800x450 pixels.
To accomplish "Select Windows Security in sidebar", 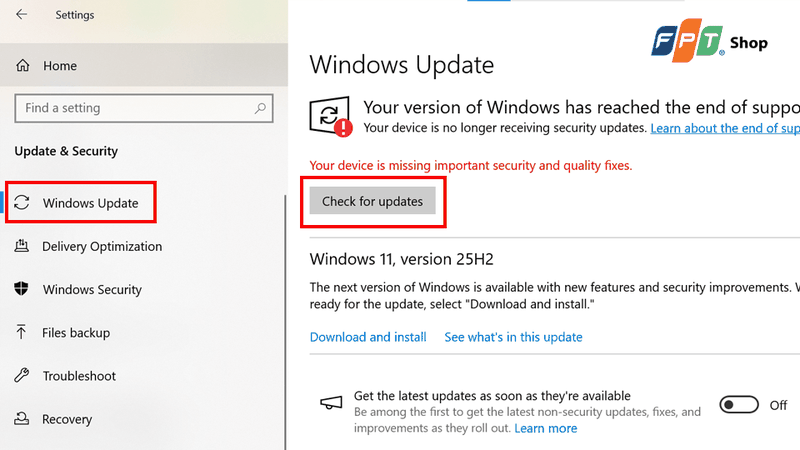I will [92, 289].
